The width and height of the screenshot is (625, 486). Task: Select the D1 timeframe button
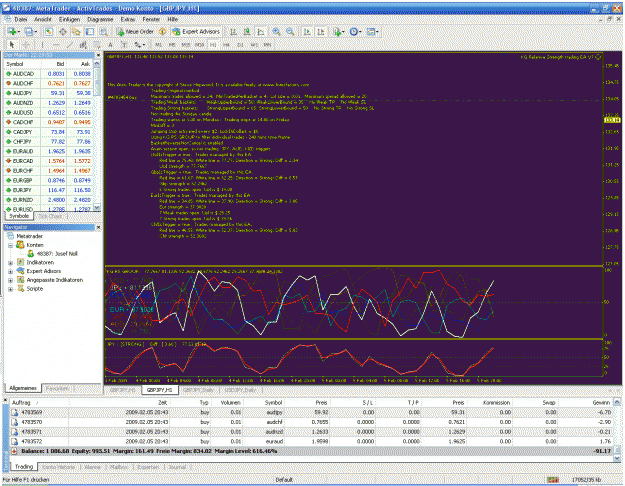point(240,45)
